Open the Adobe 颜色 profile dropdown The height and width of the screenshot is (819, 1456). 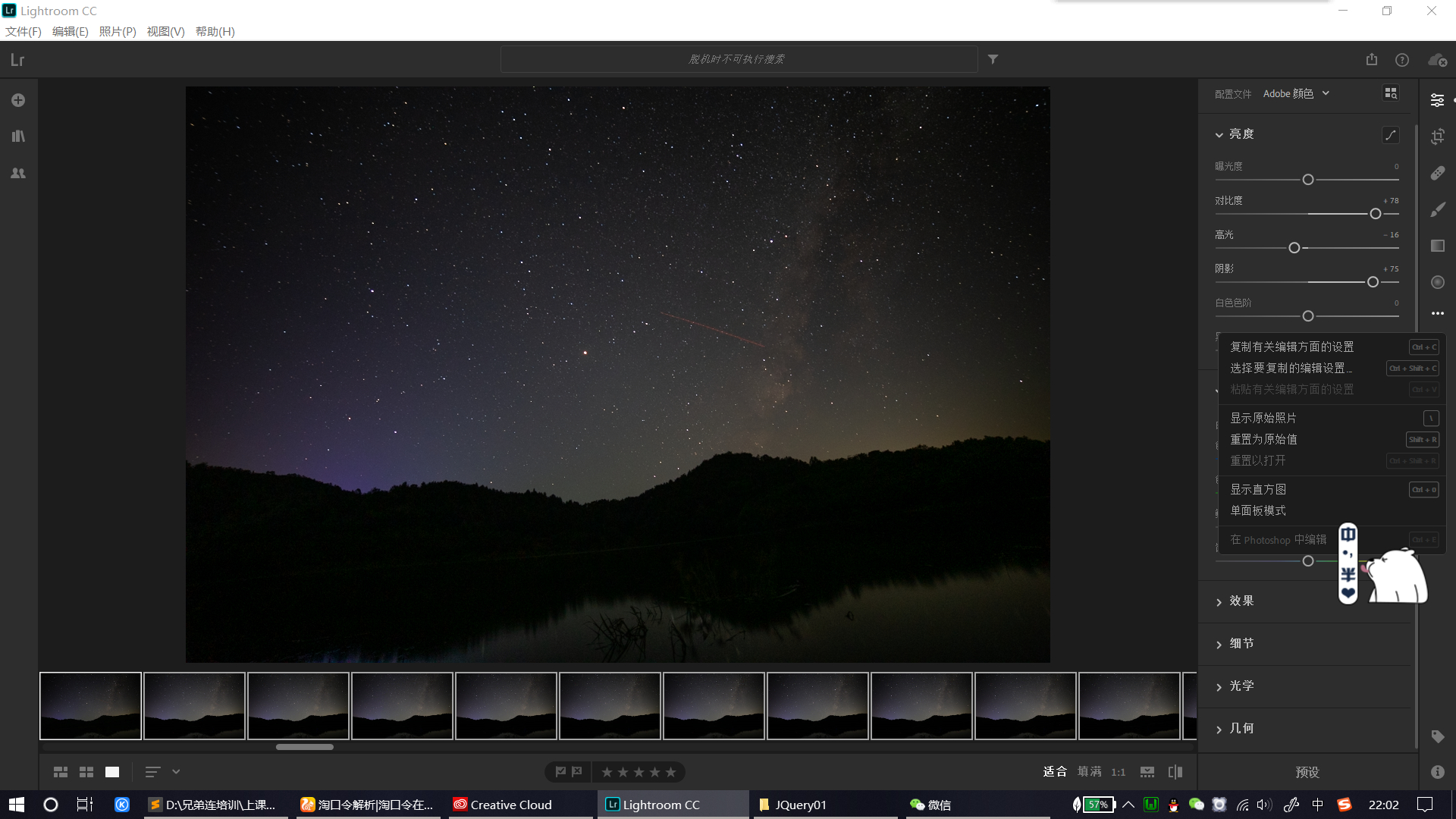1297,93
